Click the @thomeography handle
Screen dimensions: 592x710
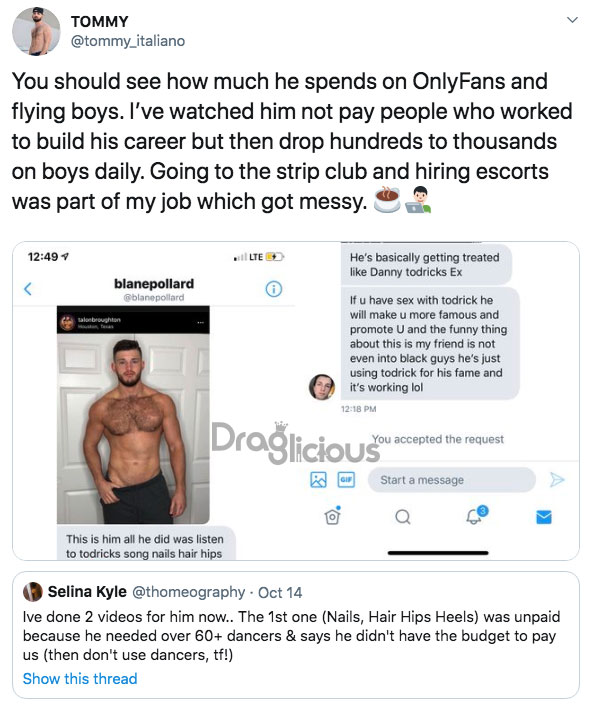point(188,592)
